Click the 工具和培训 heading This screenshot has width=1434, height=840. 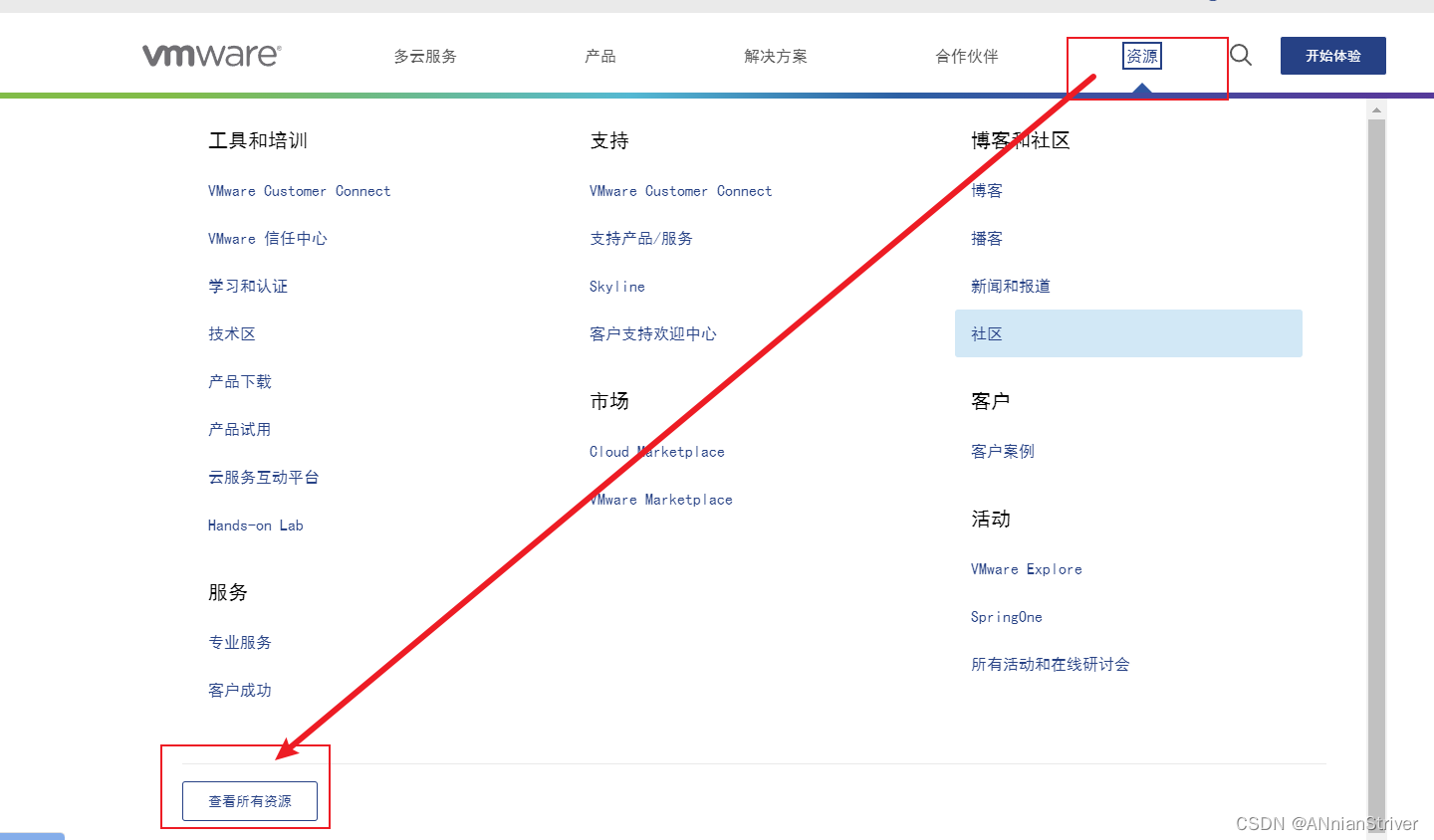pyautogui.click(x=258, y=141)
